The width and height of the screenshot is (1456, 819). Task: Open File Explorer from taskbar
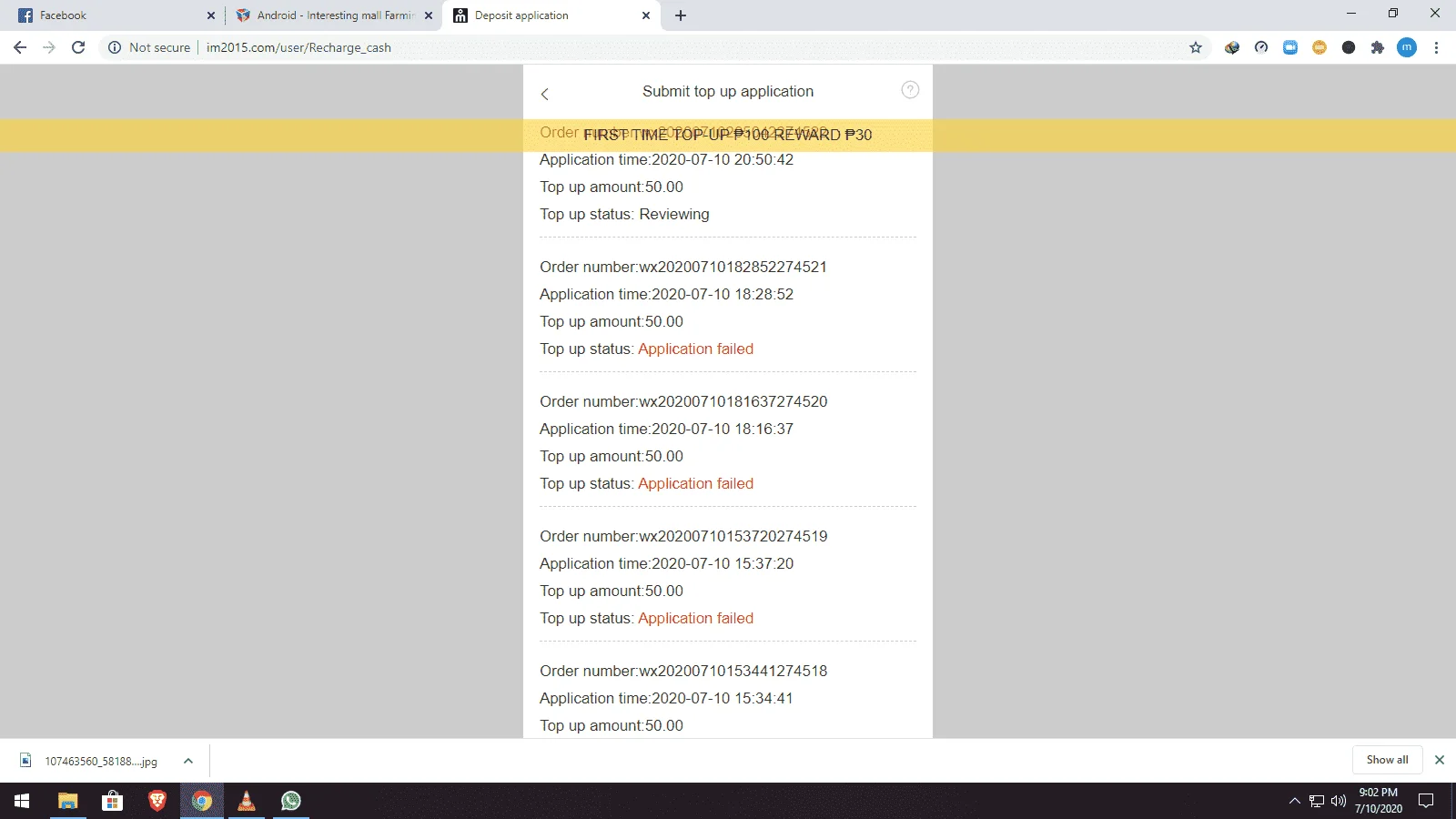[x=68, y=801]
